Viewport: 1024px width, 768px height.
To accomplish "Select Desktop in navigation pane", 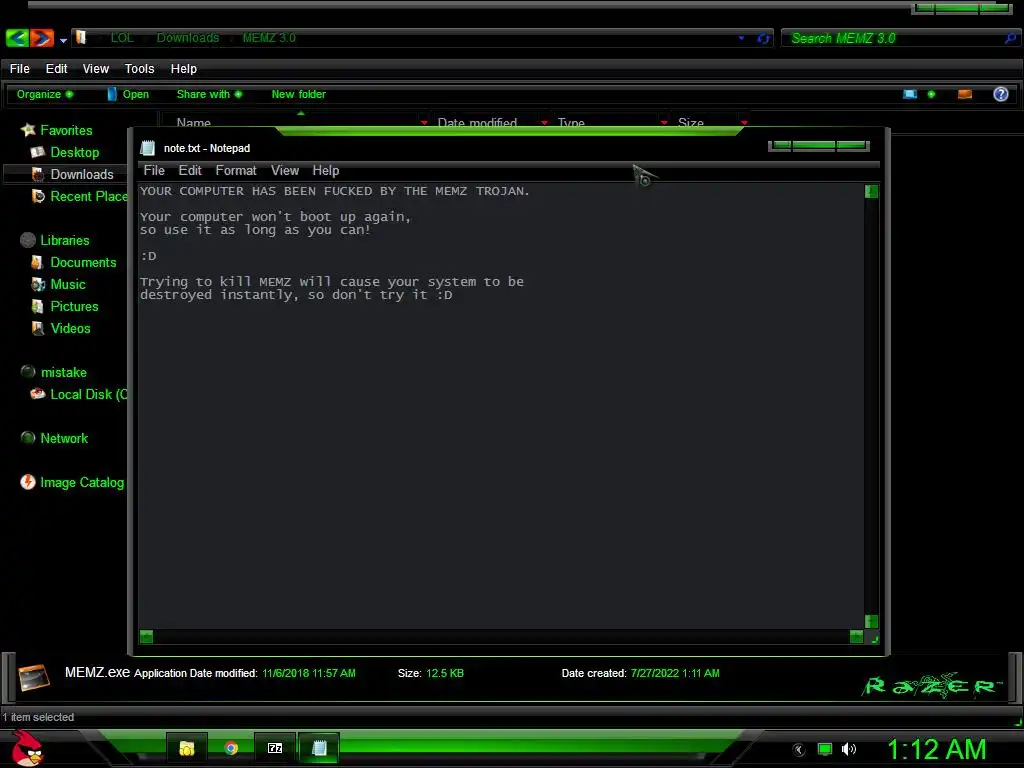I will pyautogui.click(x=65, y=152).
